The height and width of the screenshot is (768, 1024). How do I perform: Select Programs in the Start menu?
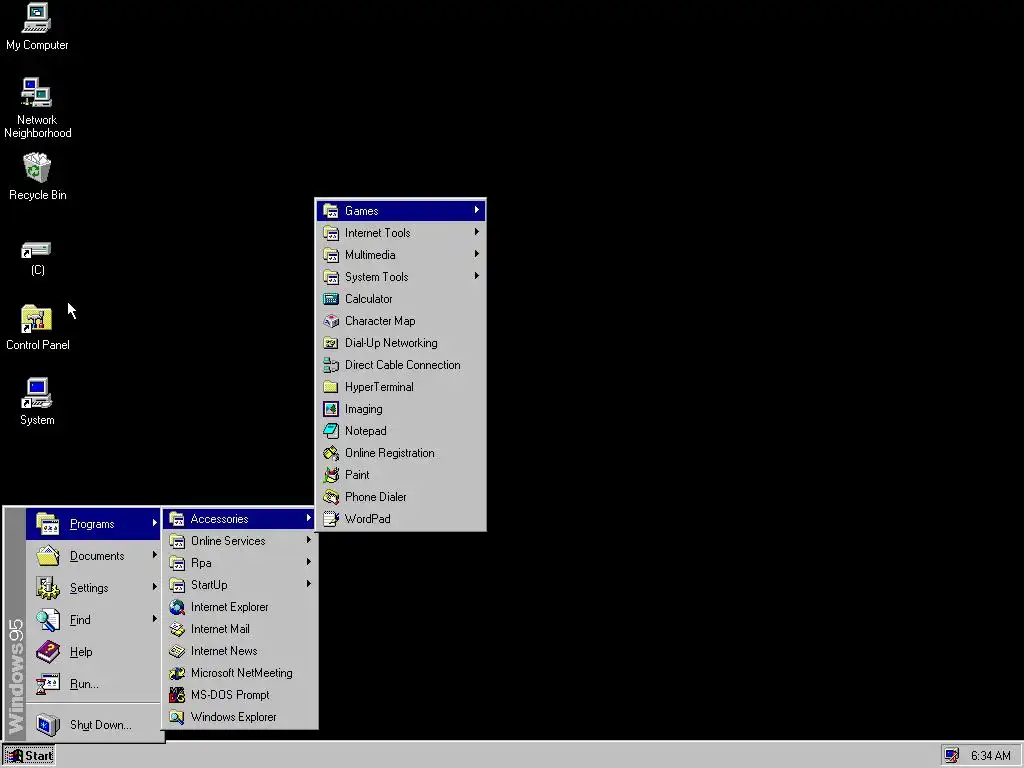(93, 524)
